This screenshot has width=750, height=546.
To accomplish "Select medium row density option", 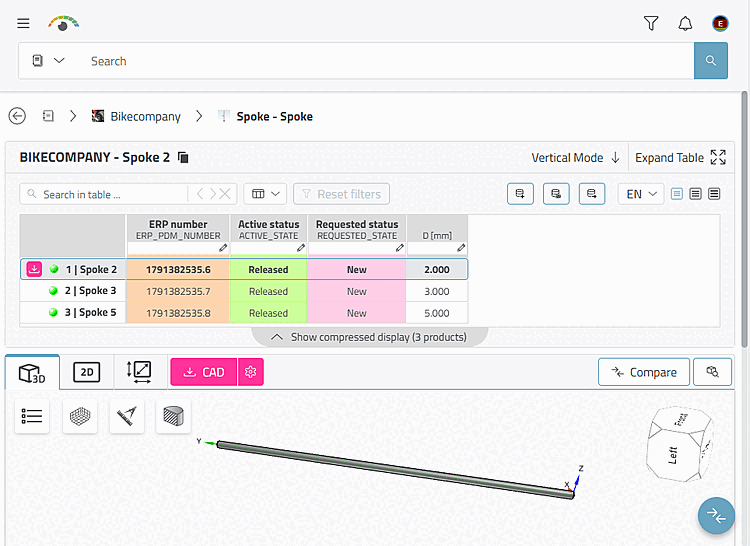I will pos(695,194).
